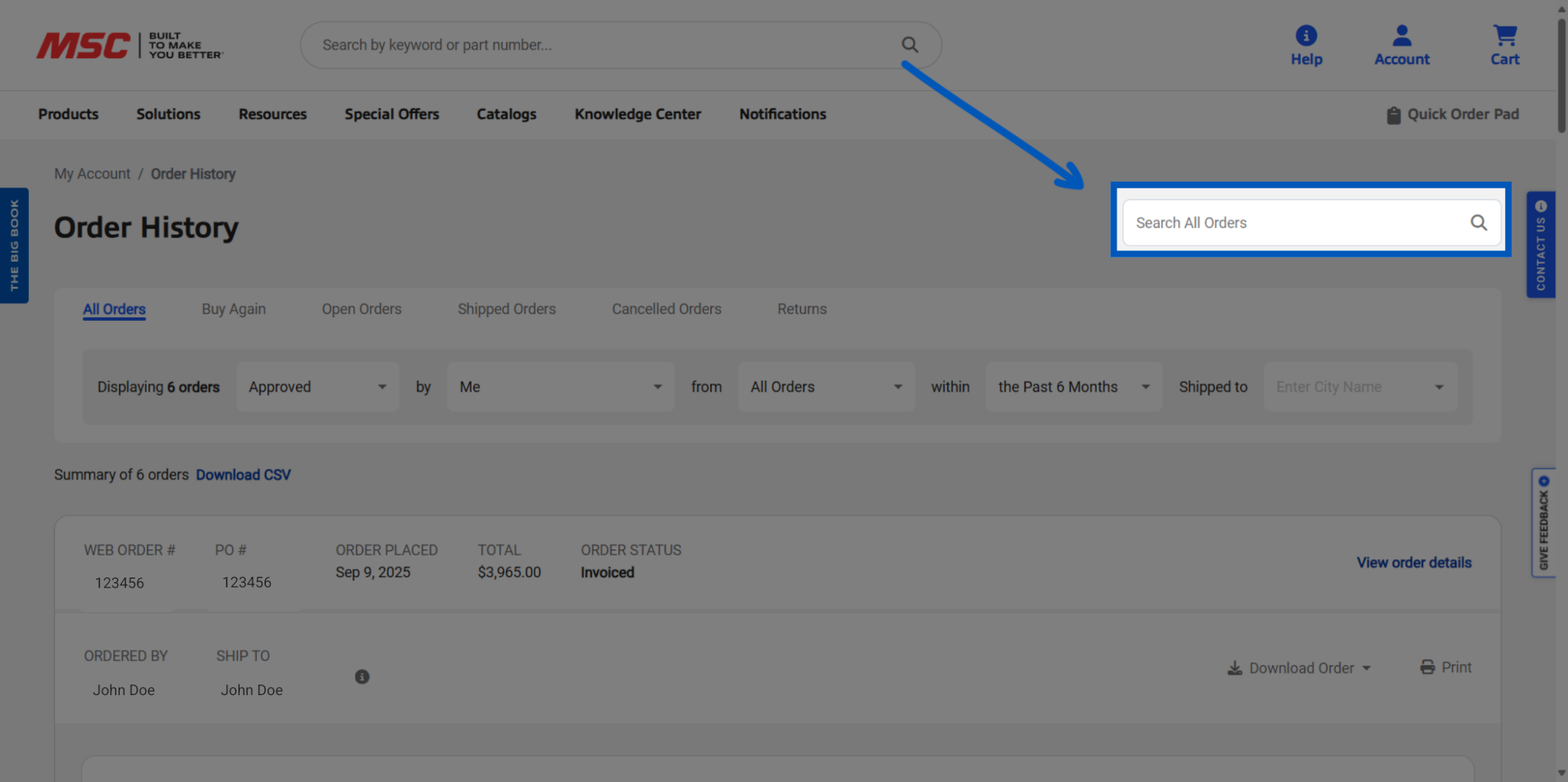Open the 'Me' ordered-by dropdown
1568x782 pixels.
561,387
